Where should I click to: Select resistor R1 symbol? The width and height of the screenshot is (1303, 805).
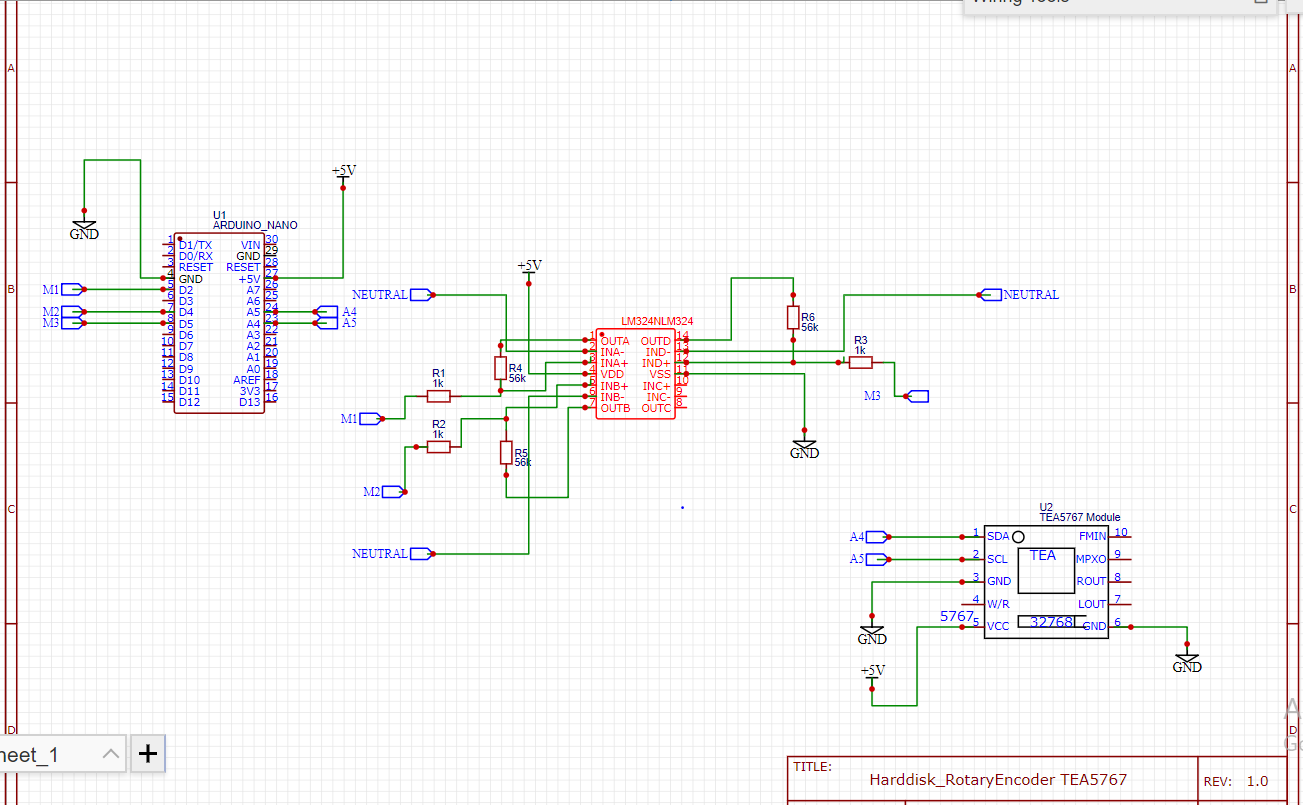coord(438,396)
